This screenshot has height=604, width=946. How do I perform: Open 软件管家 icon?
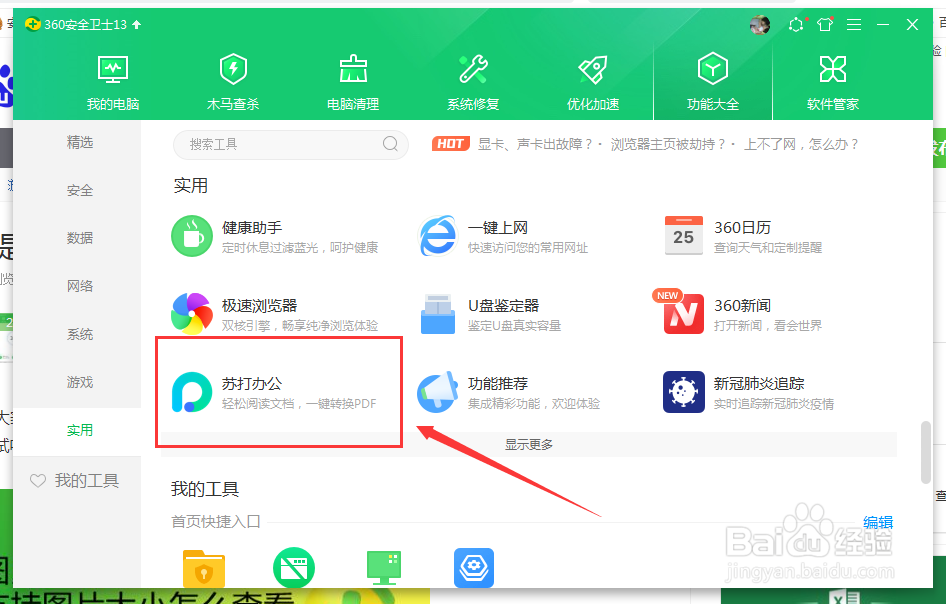tap(833, 69)
